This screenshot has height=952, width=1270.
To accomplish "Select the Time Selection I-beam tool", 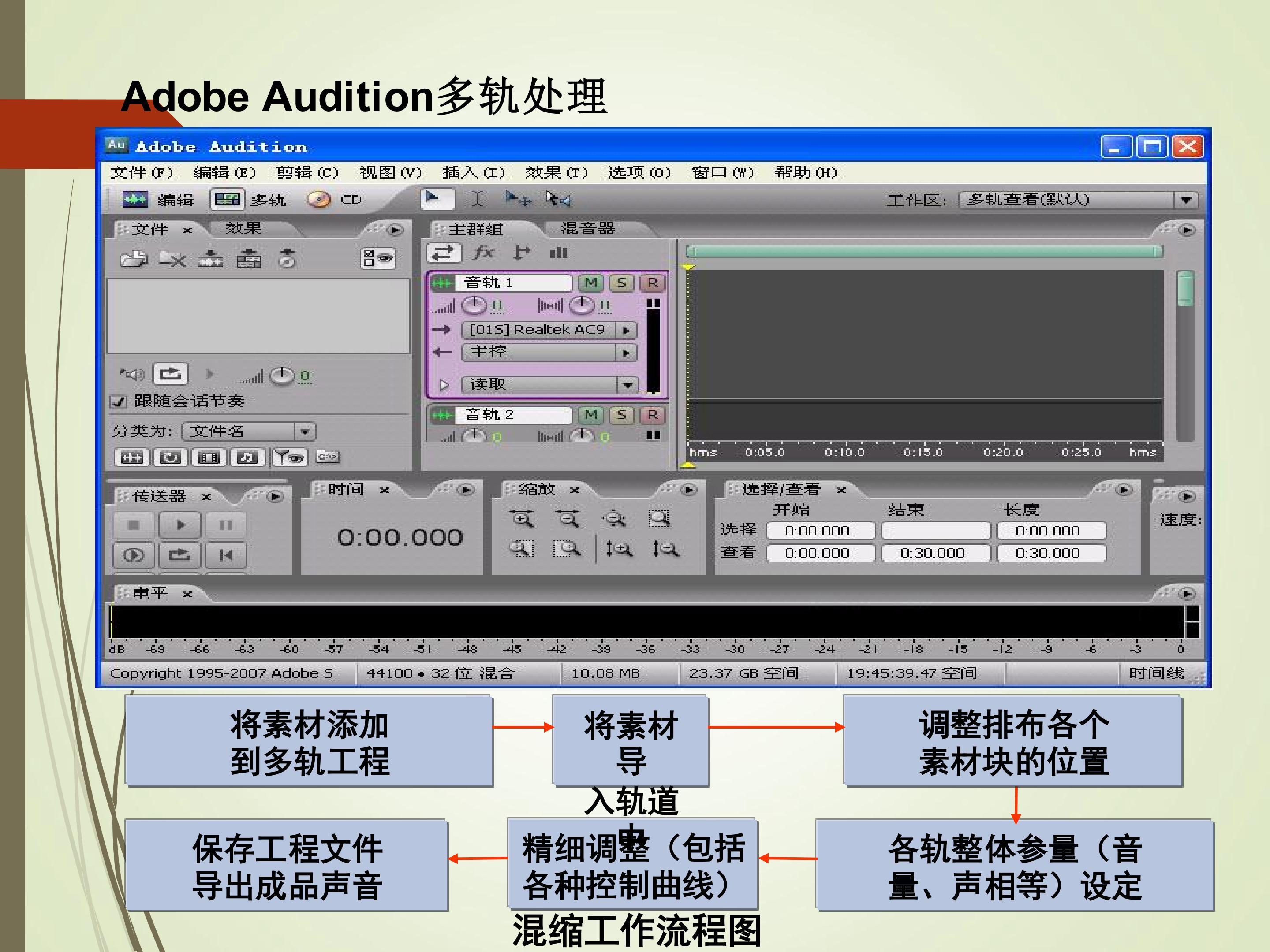I will click(477, 199).
